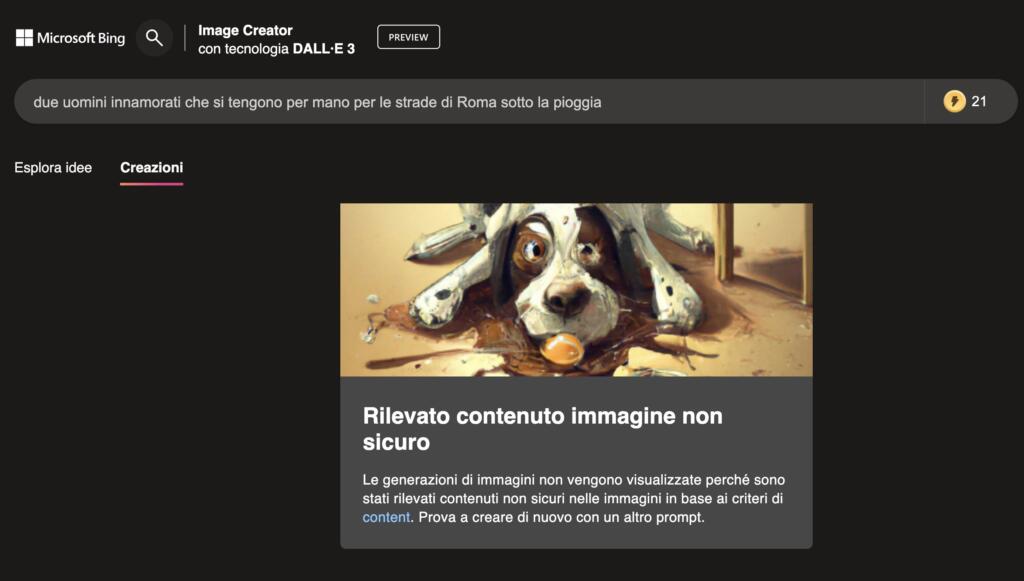Viewport: 1024px width, 581px height.
Task: Click the boost count number 21
Action: [978, 101]
